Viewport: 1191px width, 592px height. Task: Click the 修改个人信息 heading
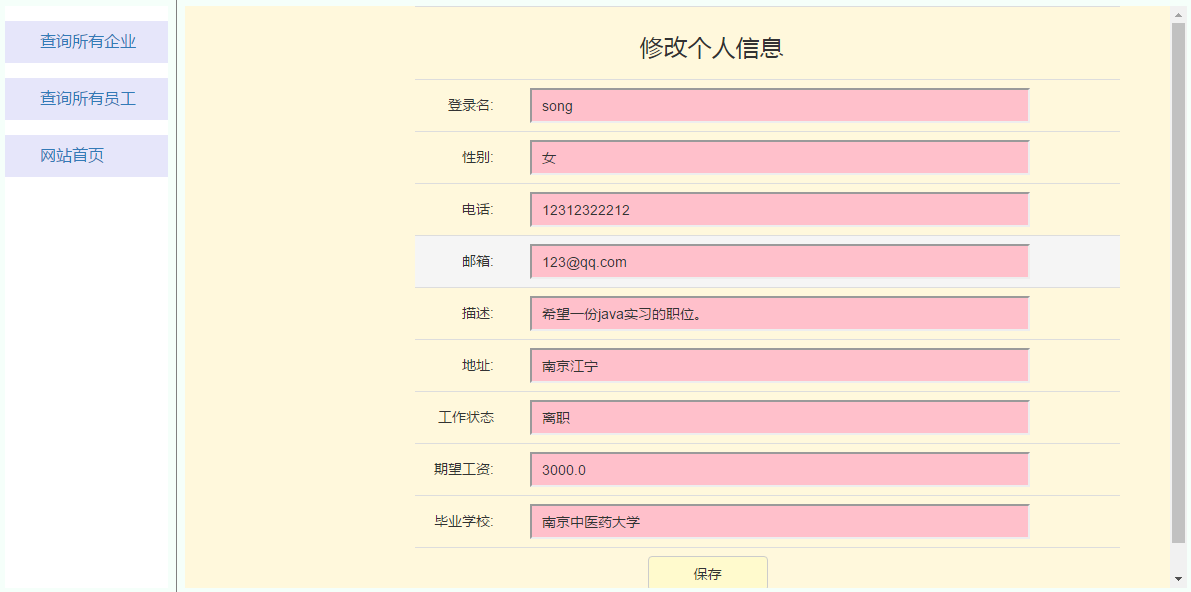(711, 48)
